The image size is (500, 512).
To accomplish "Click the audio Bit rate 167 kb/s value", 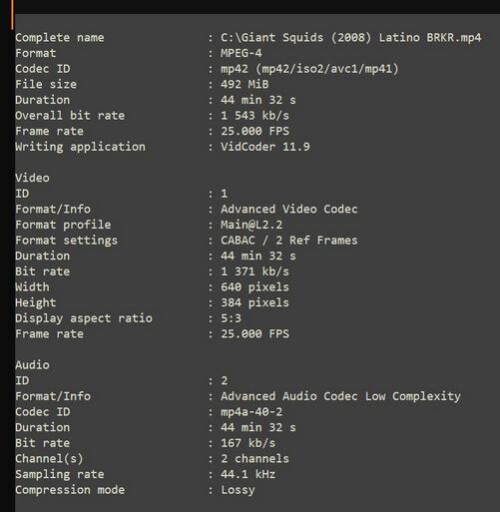I will [248, 443].
